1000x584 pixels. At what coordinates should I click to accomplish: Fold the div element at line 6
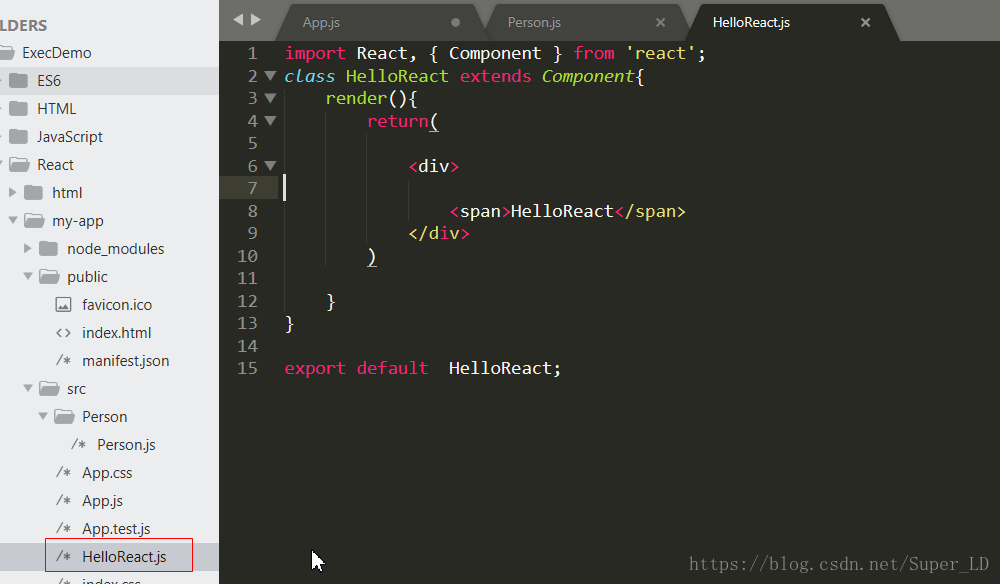(x=270, y=166)
